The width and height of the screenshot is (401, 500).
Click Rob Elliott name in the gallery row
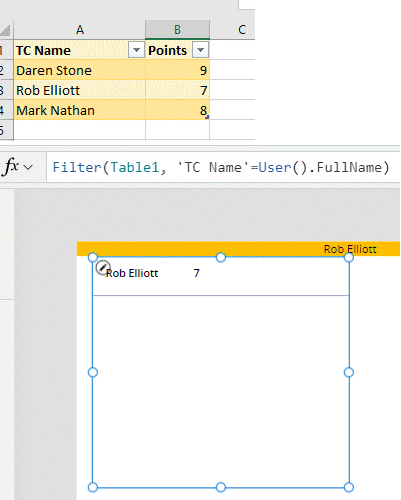coord(132,273)
